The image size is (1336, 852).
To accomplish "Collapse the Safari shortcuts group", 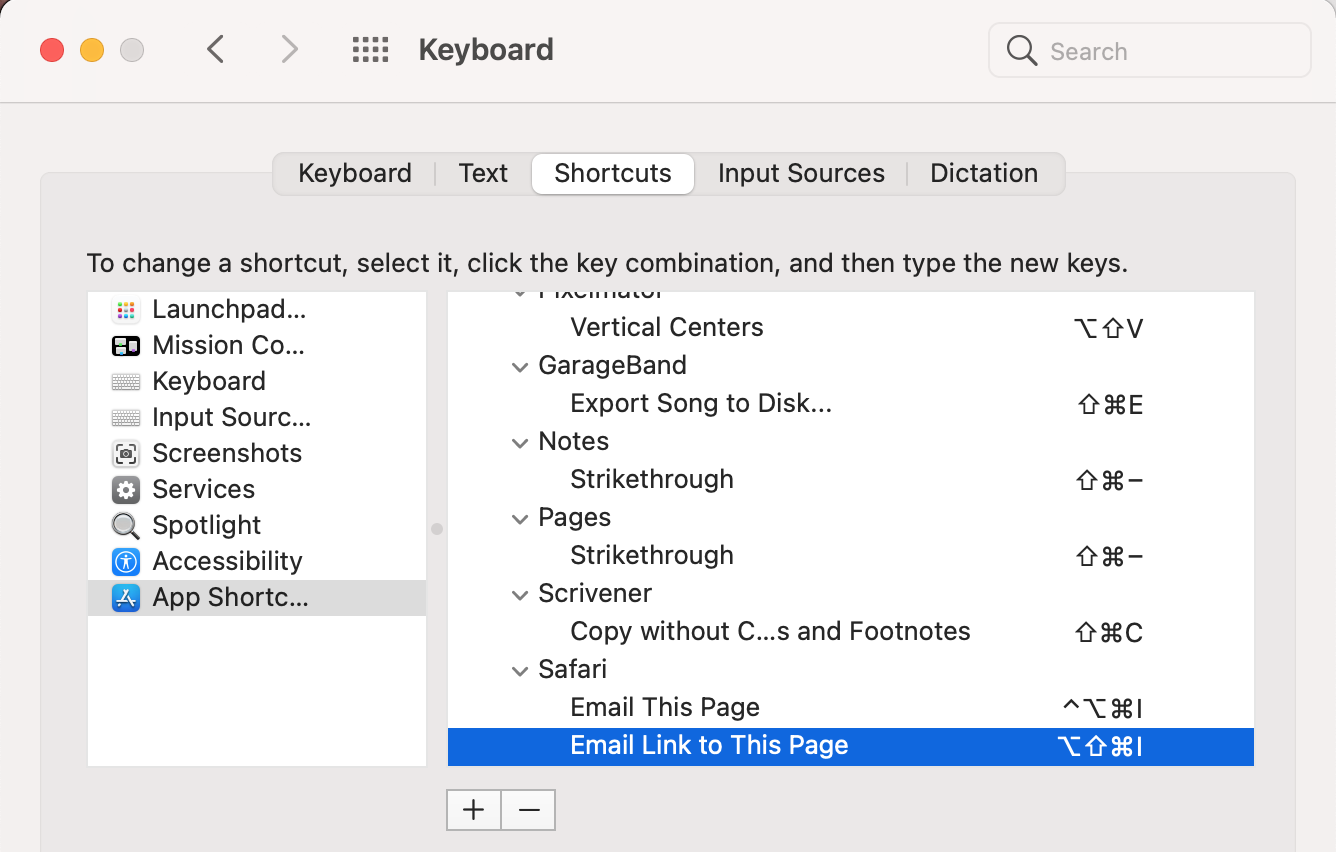I will tap(520, 671).
